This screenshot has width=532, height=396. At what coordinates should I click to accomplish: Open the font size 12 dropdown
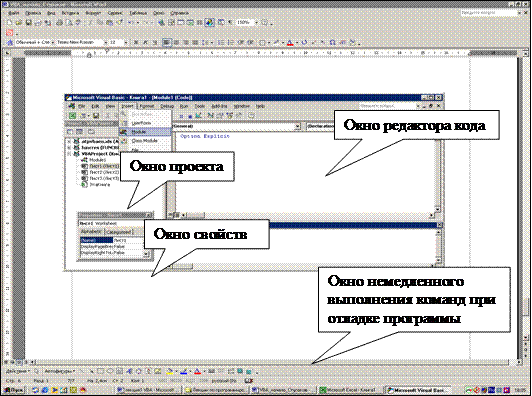click(x=126, y=42)
